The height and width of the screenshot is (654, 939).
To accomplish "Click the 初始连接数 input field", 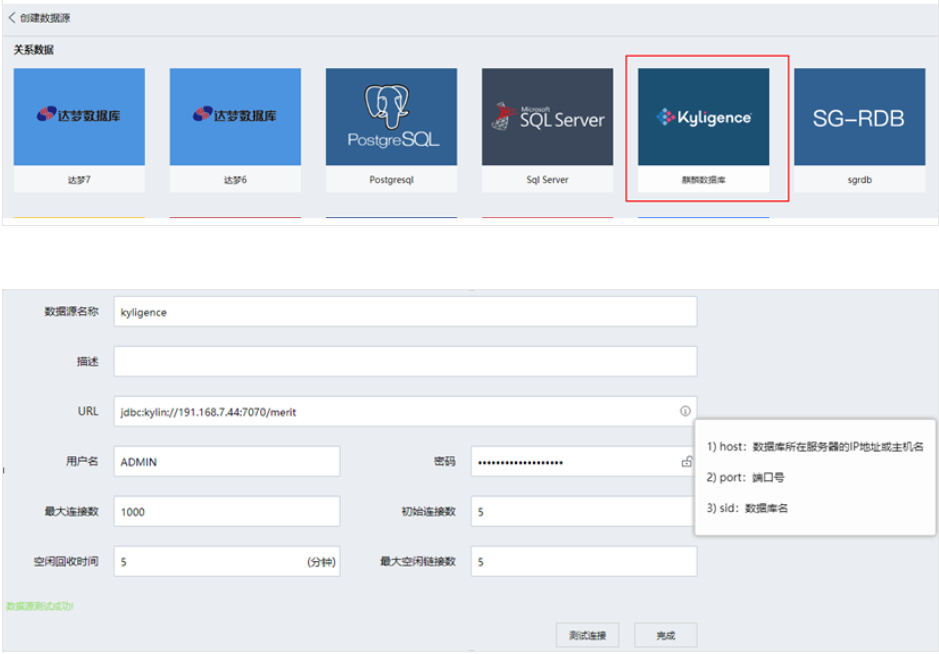I will point(582,511).
